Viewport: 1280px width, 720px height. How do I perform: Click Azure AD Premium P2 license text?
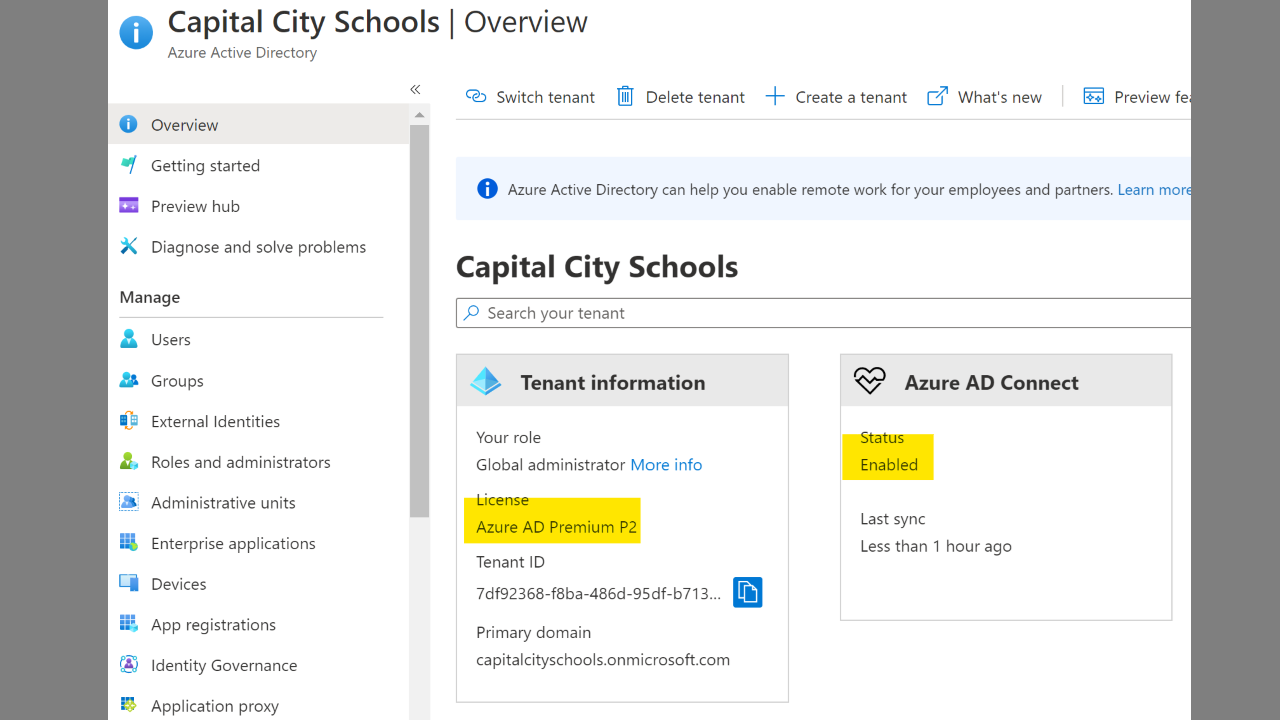coord(556,527)
